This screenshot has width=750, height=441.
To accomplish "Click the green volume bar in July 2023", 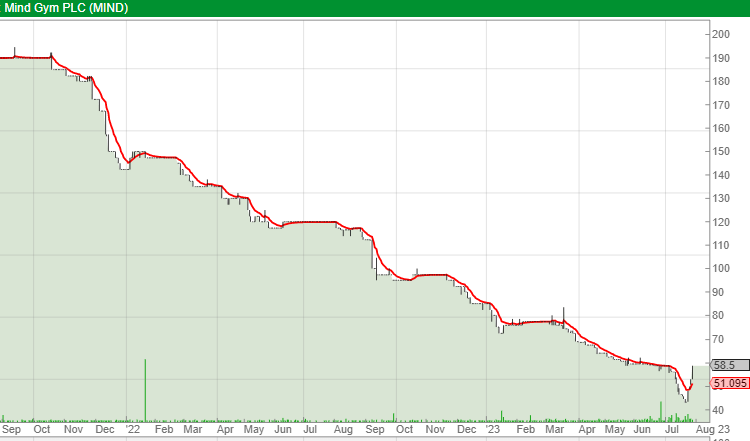I will tap(661, 411).
